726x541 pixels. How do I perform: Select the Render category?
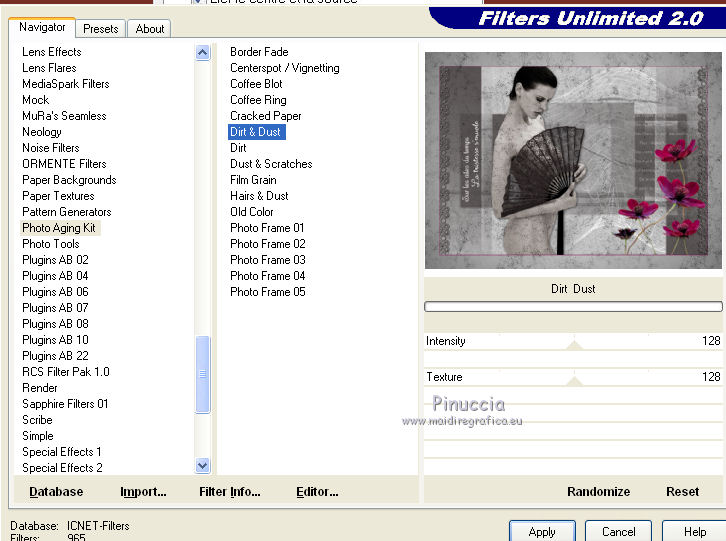click(40, 388)
